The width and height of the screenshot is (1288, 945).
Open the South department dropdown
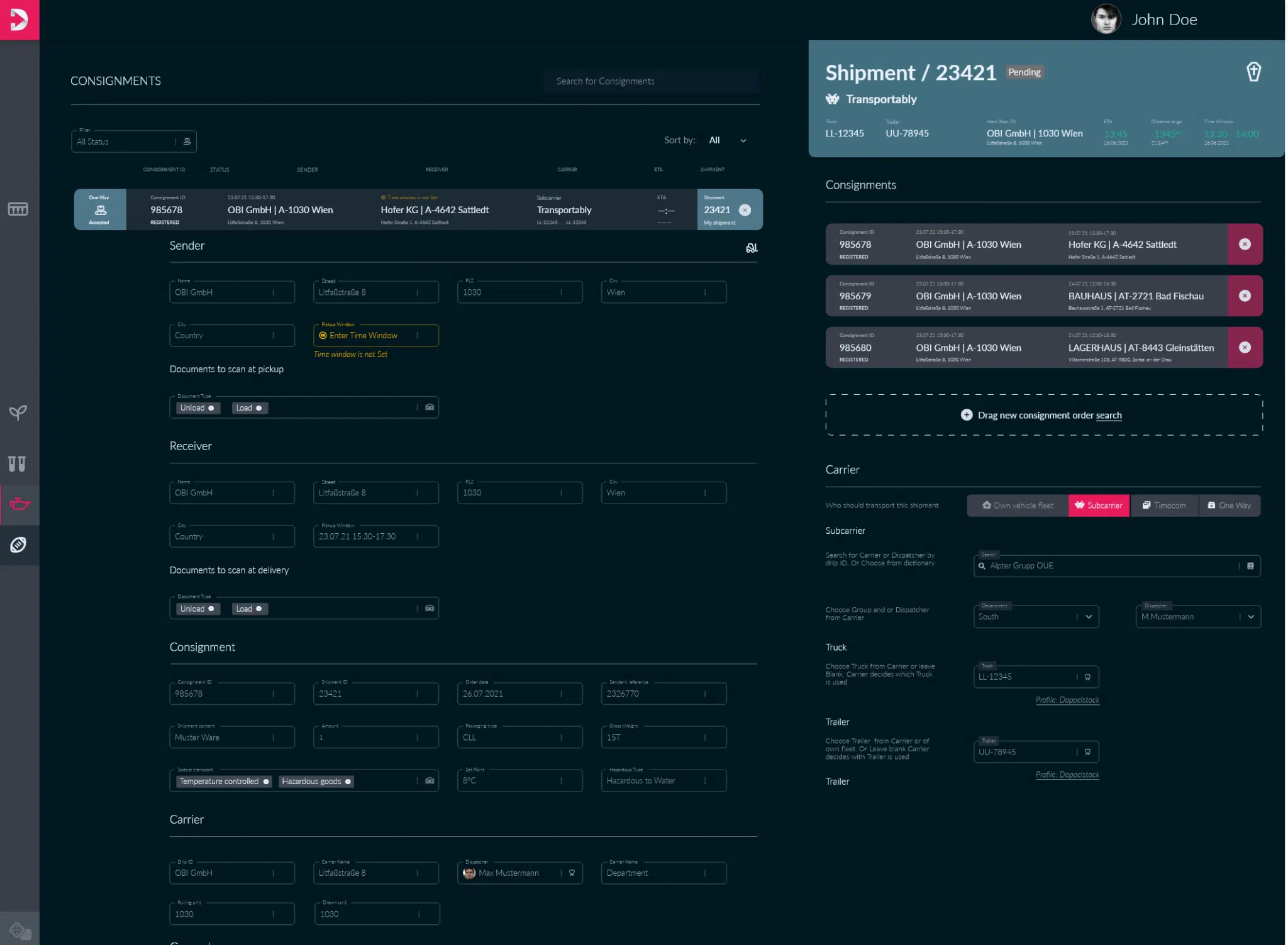(x=1089, y=617)
